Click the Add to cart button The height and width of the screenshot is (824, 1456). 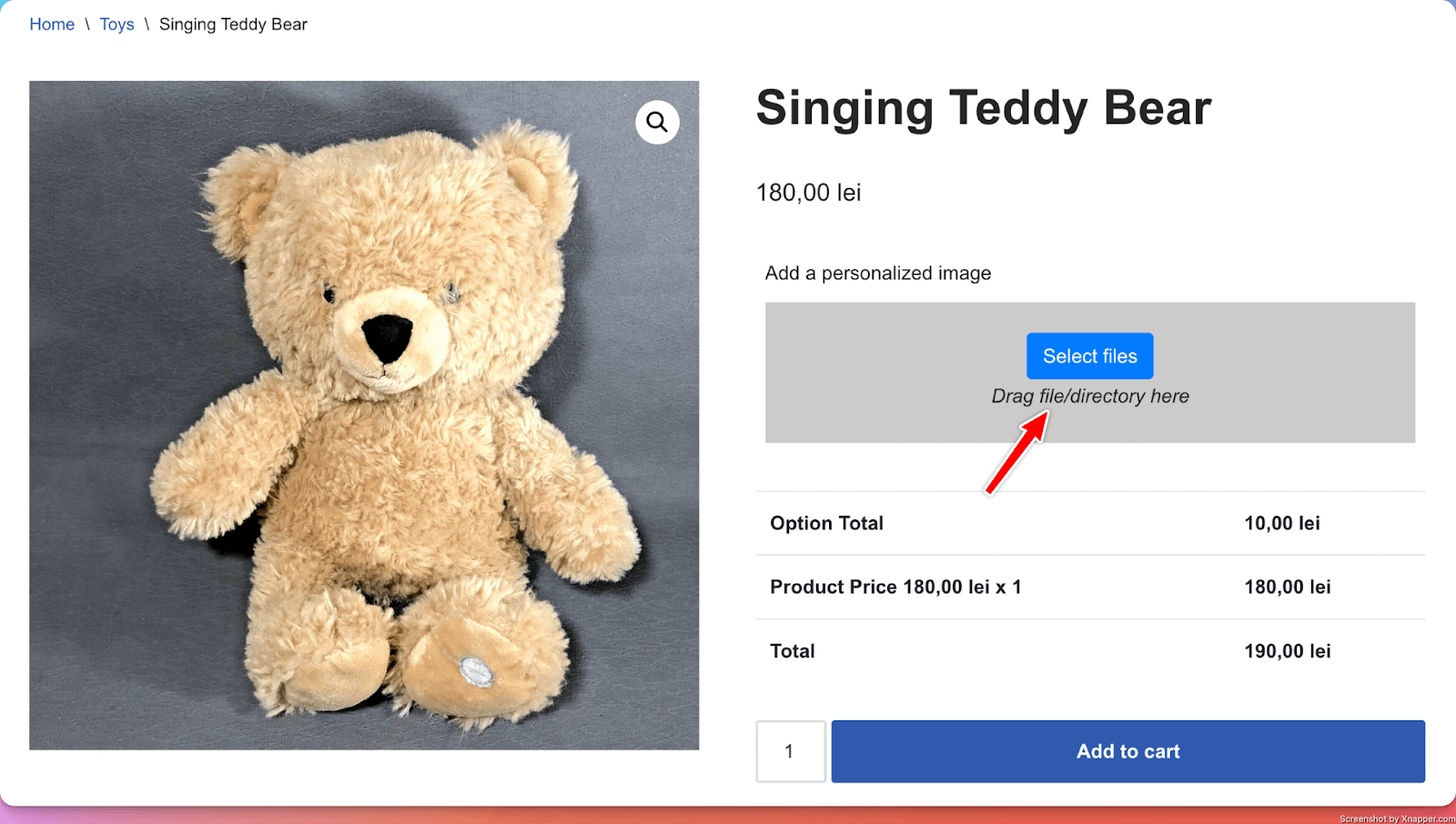1127,751
